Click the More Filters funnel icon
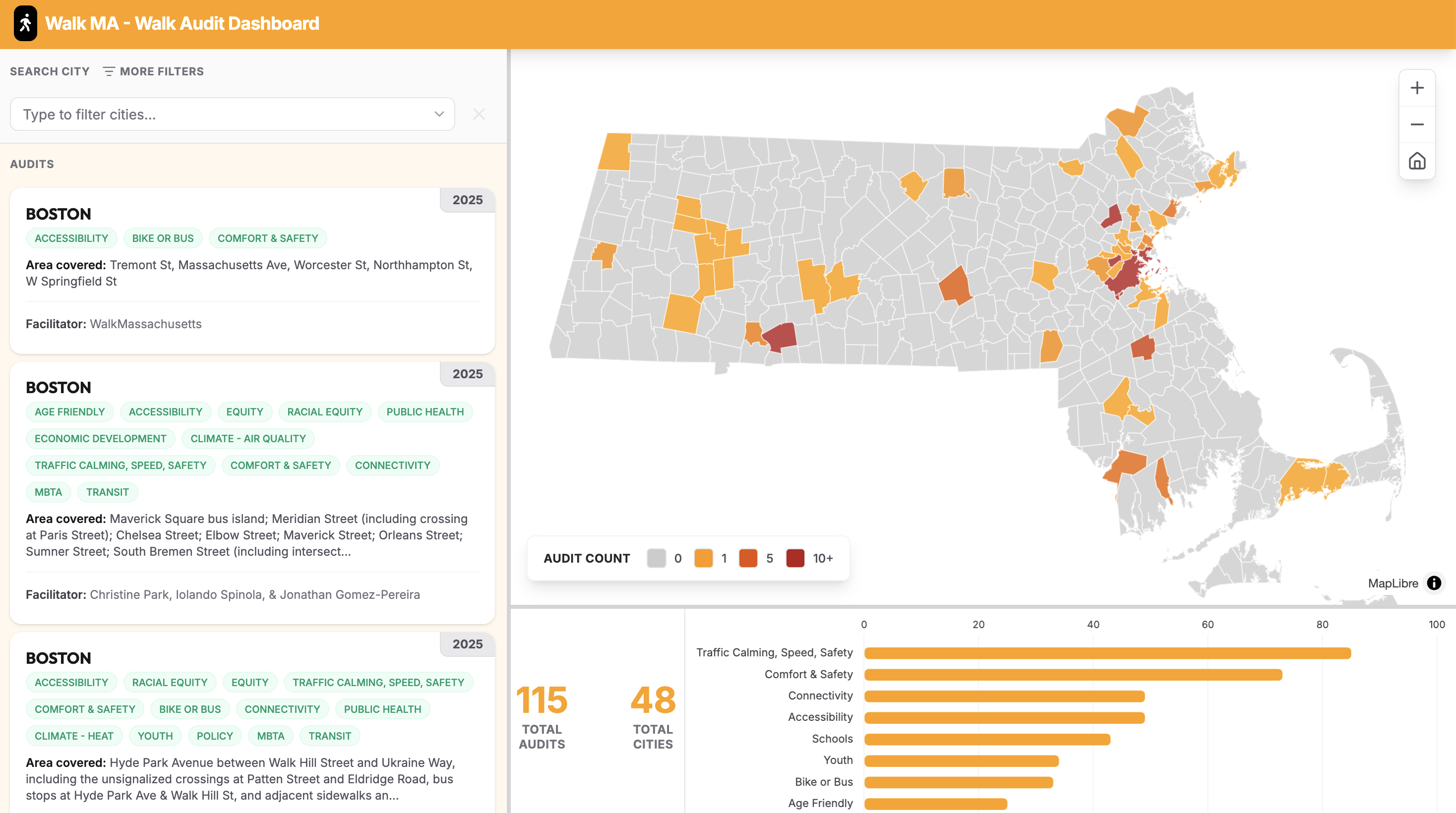Screen dimensions: 1456x813 pyautogui.click(x=109, y=71)
